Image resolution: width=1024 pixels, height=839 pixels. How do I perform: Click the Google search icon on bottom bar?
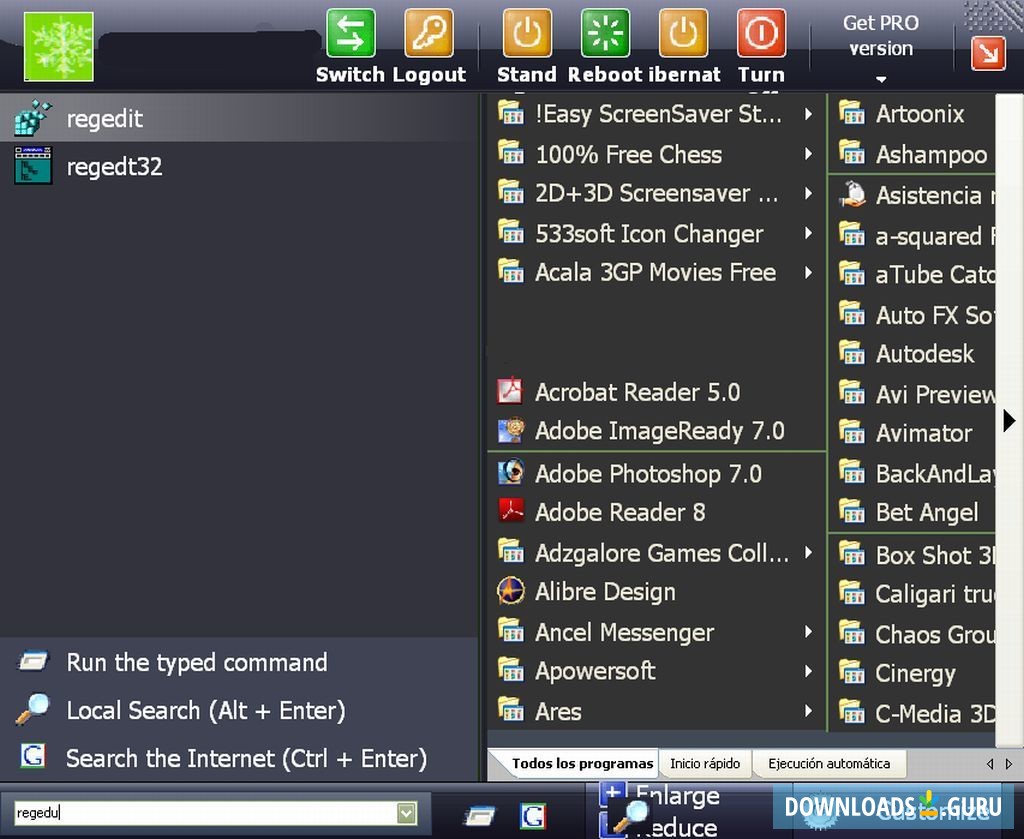[533, 815]
